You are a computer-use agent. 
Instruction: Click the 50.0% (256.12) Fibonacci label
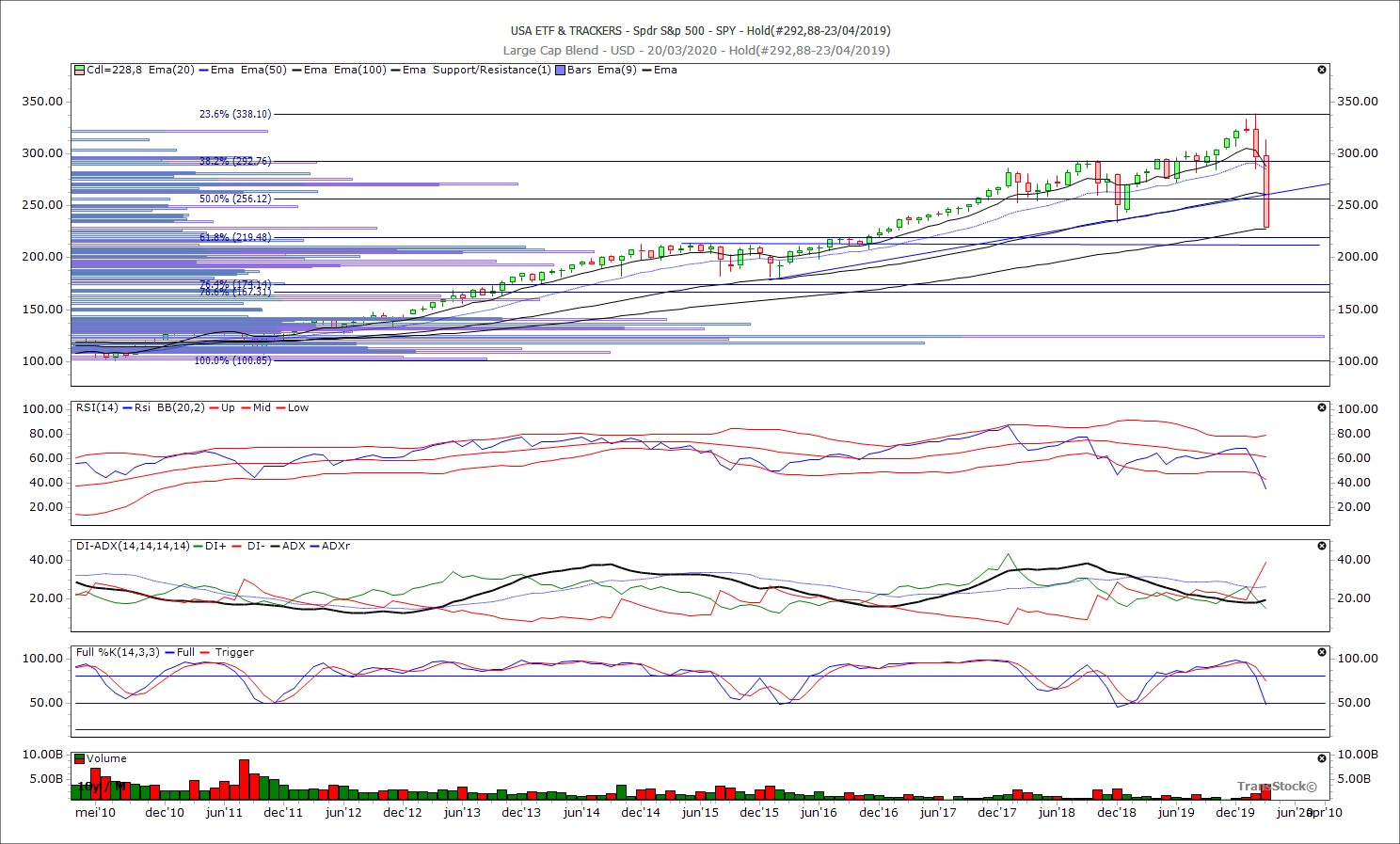pos(235,199)
